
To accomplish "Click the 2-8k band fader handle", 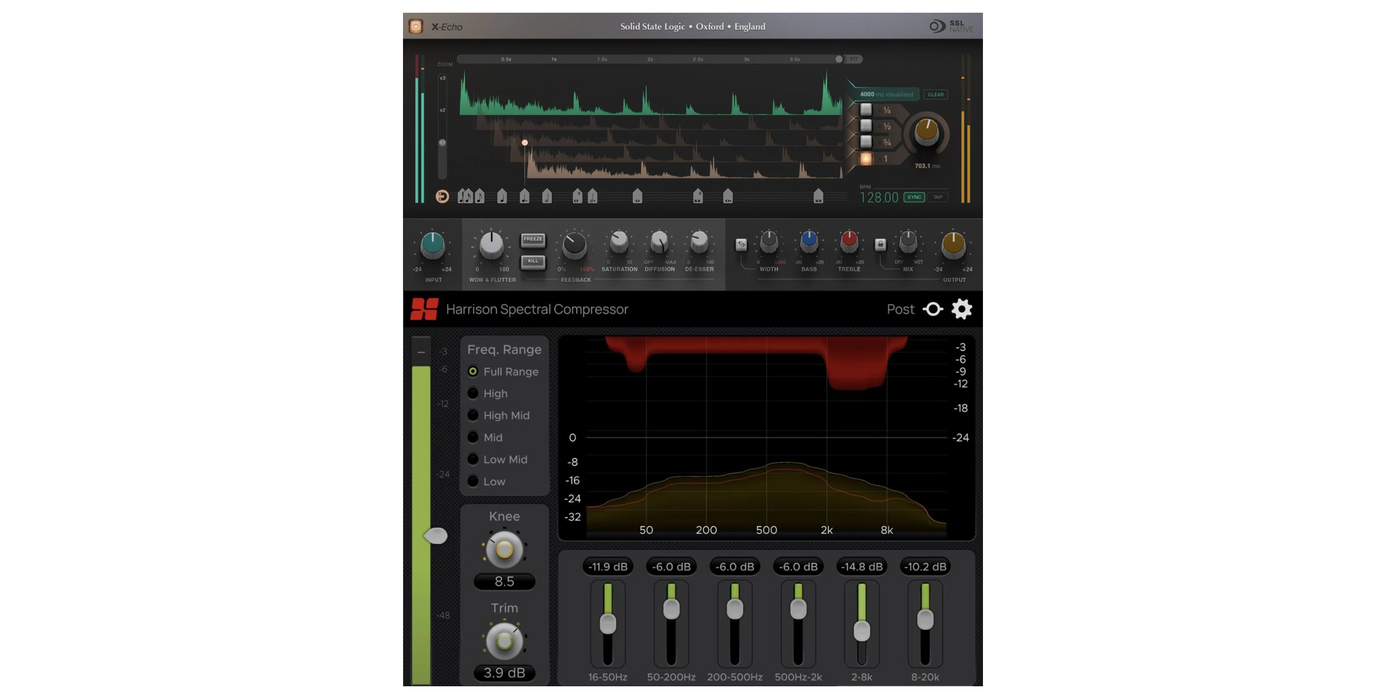I will click(861, 631).
